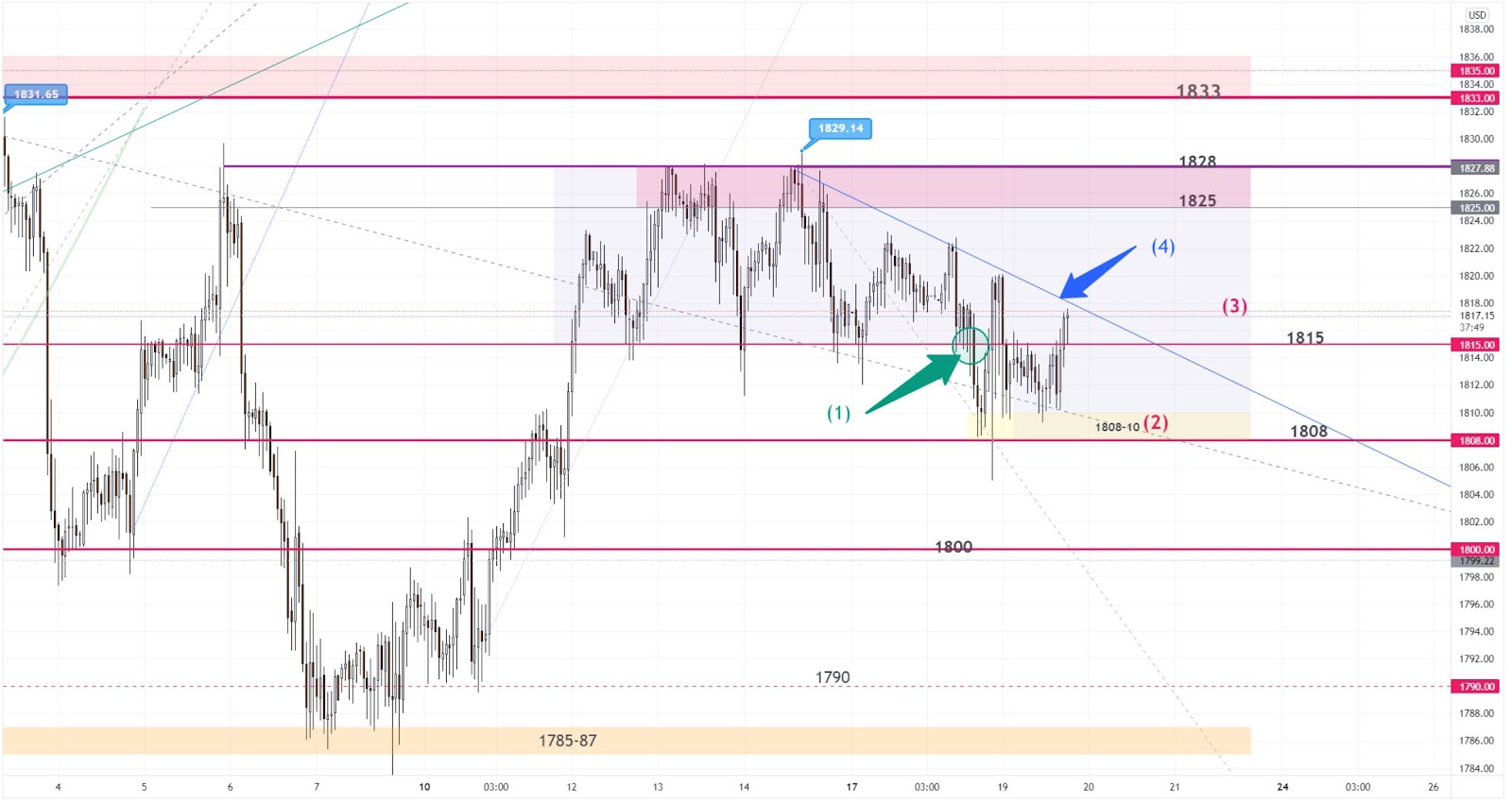Click the 1785-87 orange support zone label
Screen dimensions: 1512x803
pos(567,741)
